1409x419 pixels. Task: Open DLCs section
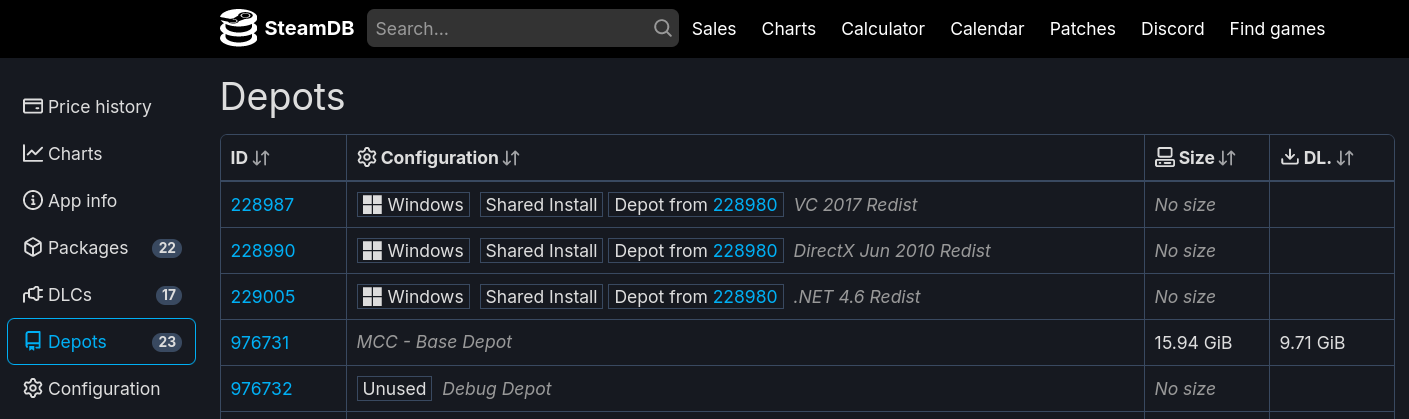click(101, 294)
